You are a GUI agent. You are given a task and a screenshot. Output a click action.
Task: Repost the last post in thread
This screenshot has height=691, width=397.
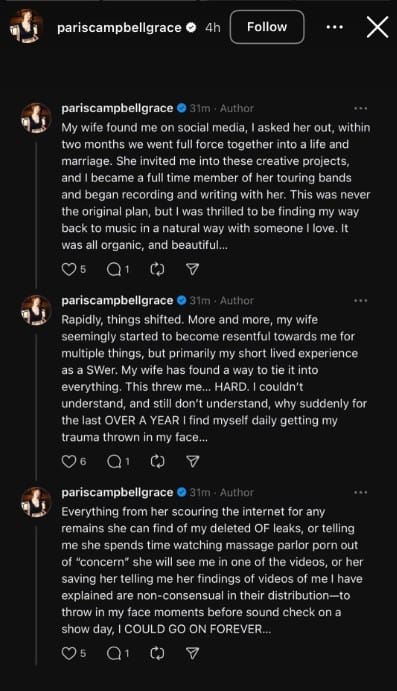pyautogui.click(x=157, y=653)
